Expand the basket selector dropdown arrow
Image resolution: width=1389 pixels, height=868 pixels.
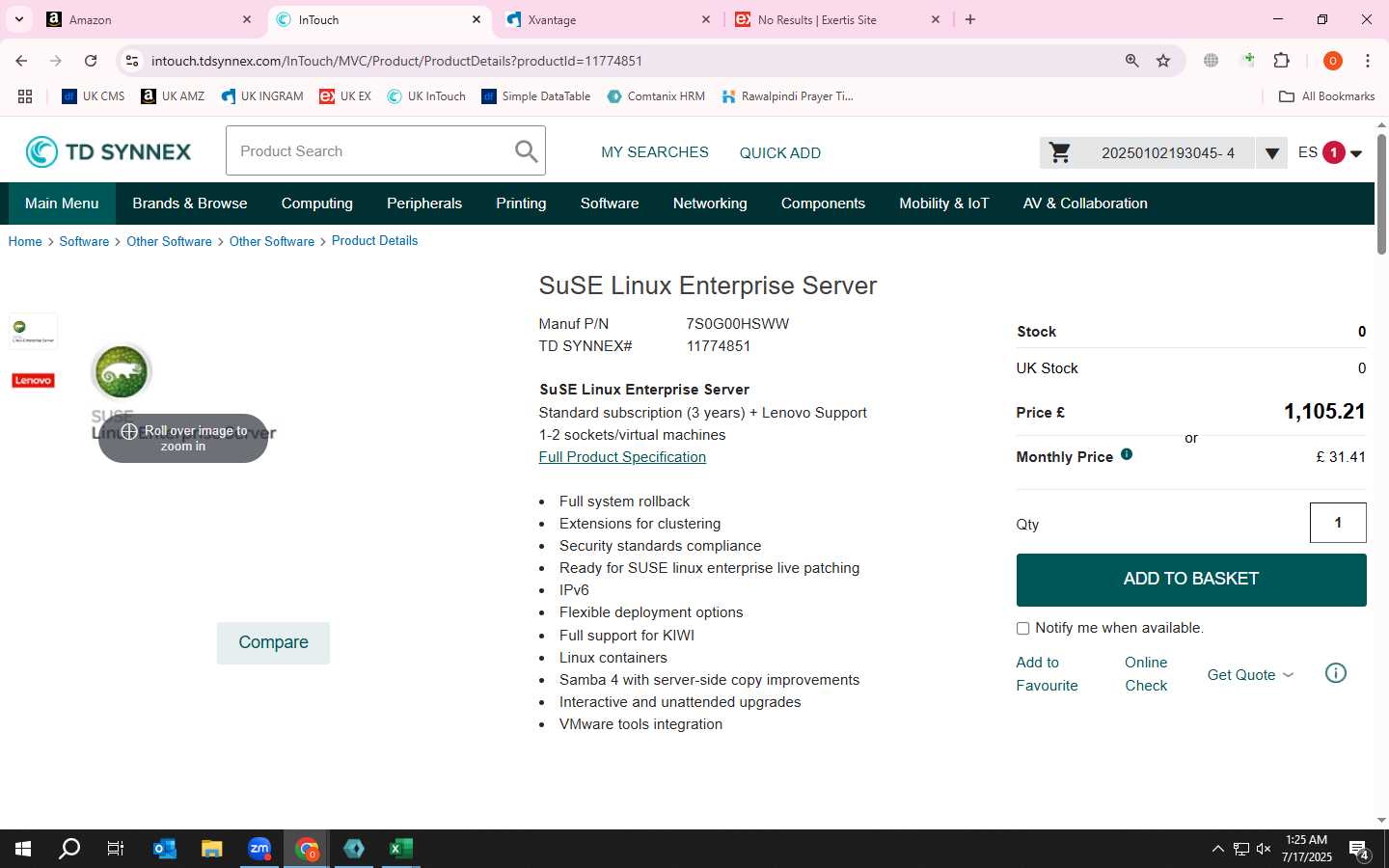1271,153
